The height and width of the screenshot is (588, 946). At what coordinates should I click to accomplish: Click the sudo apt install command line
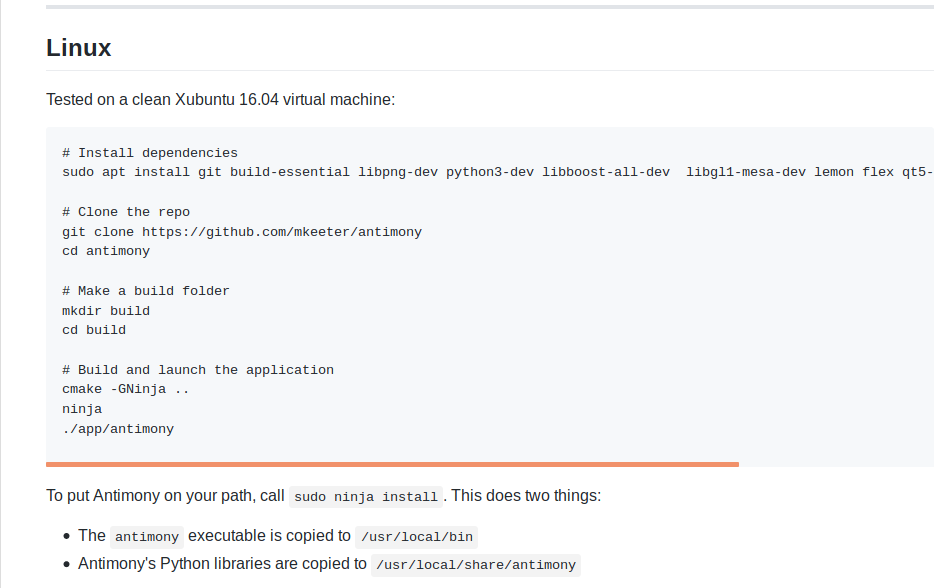498,172
